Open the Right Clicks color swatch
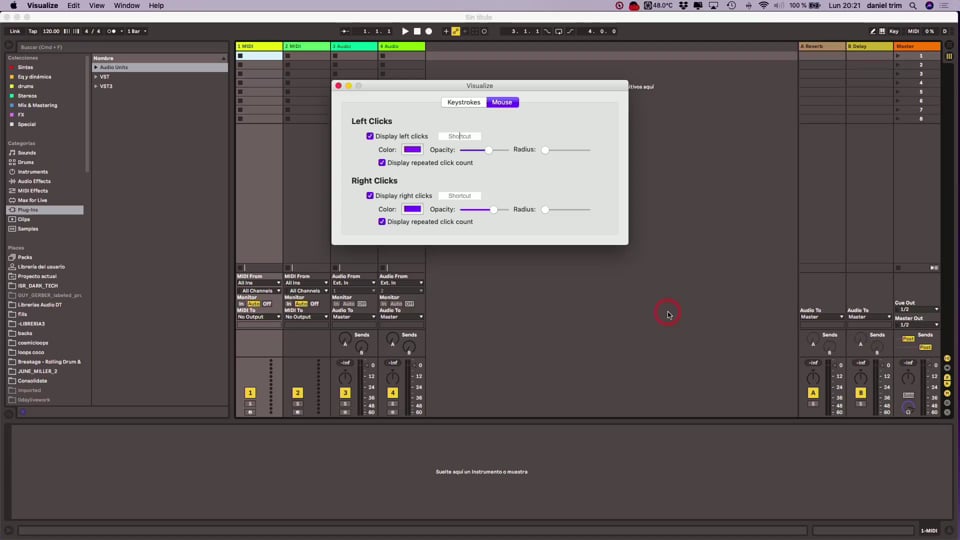Screen dimensions: 960x540 tap(413, 209)
